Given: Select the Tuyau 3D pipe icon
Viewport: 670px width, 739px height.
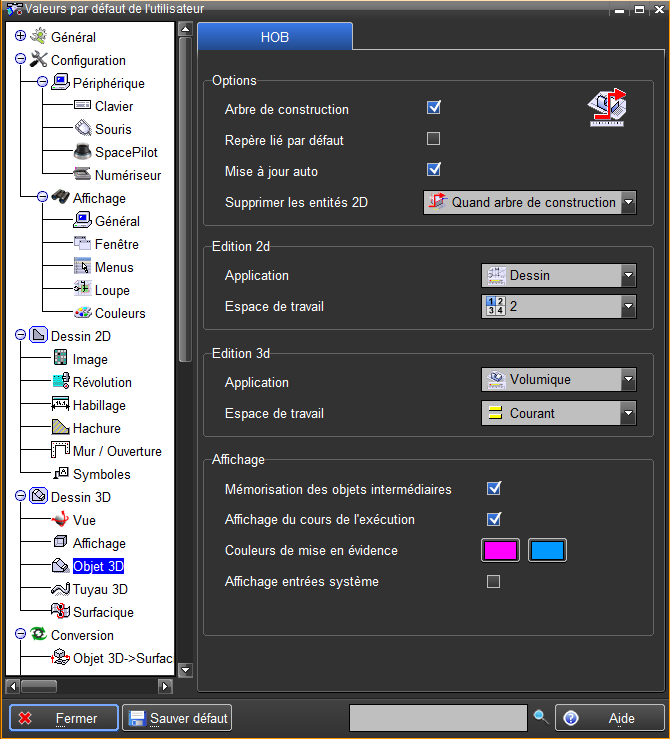Looking at the screenshot, I should [60, 589].
